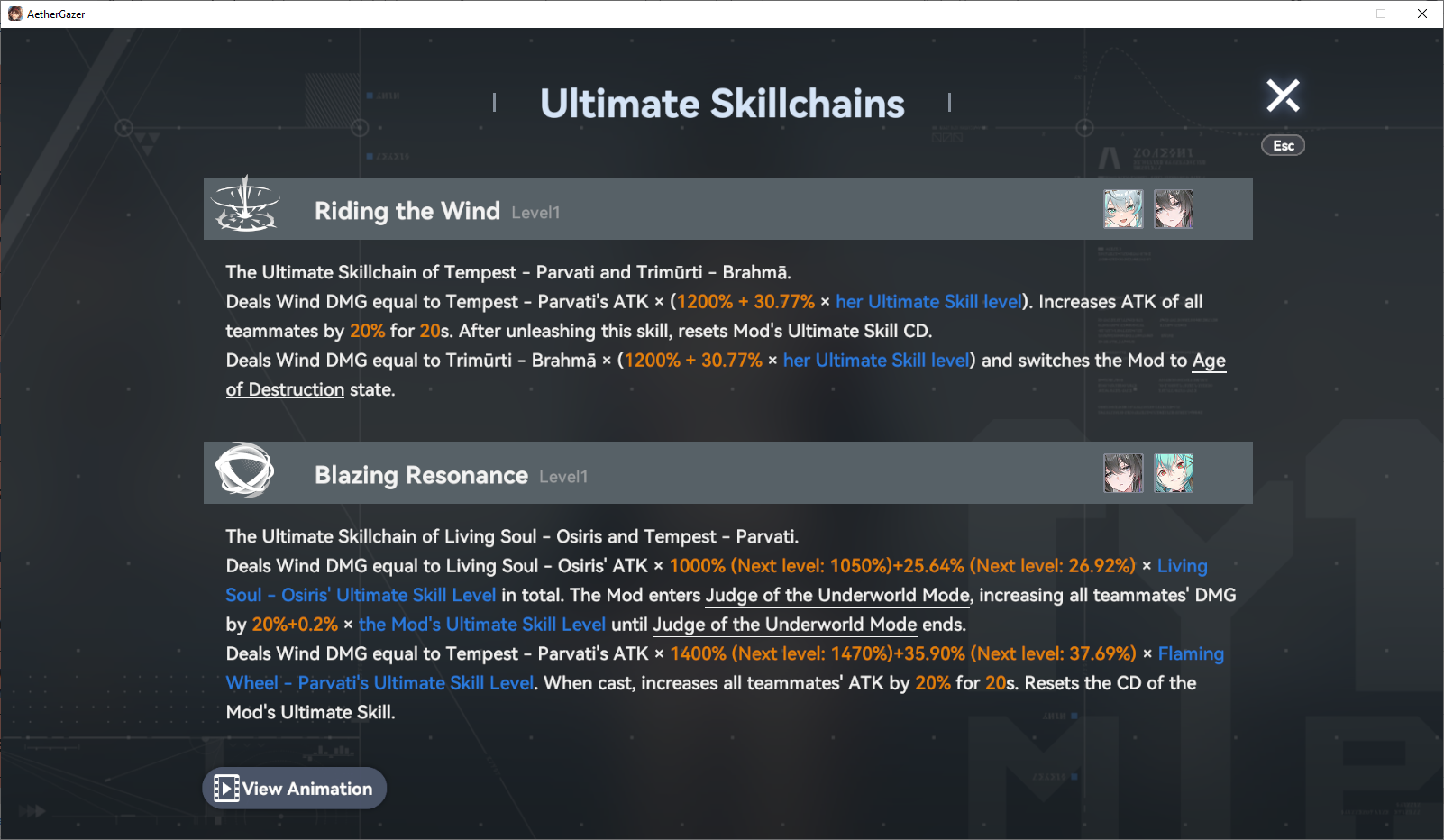
Task: Select the Riding the Wind skill icon
Action: click(x=245, y=205)
